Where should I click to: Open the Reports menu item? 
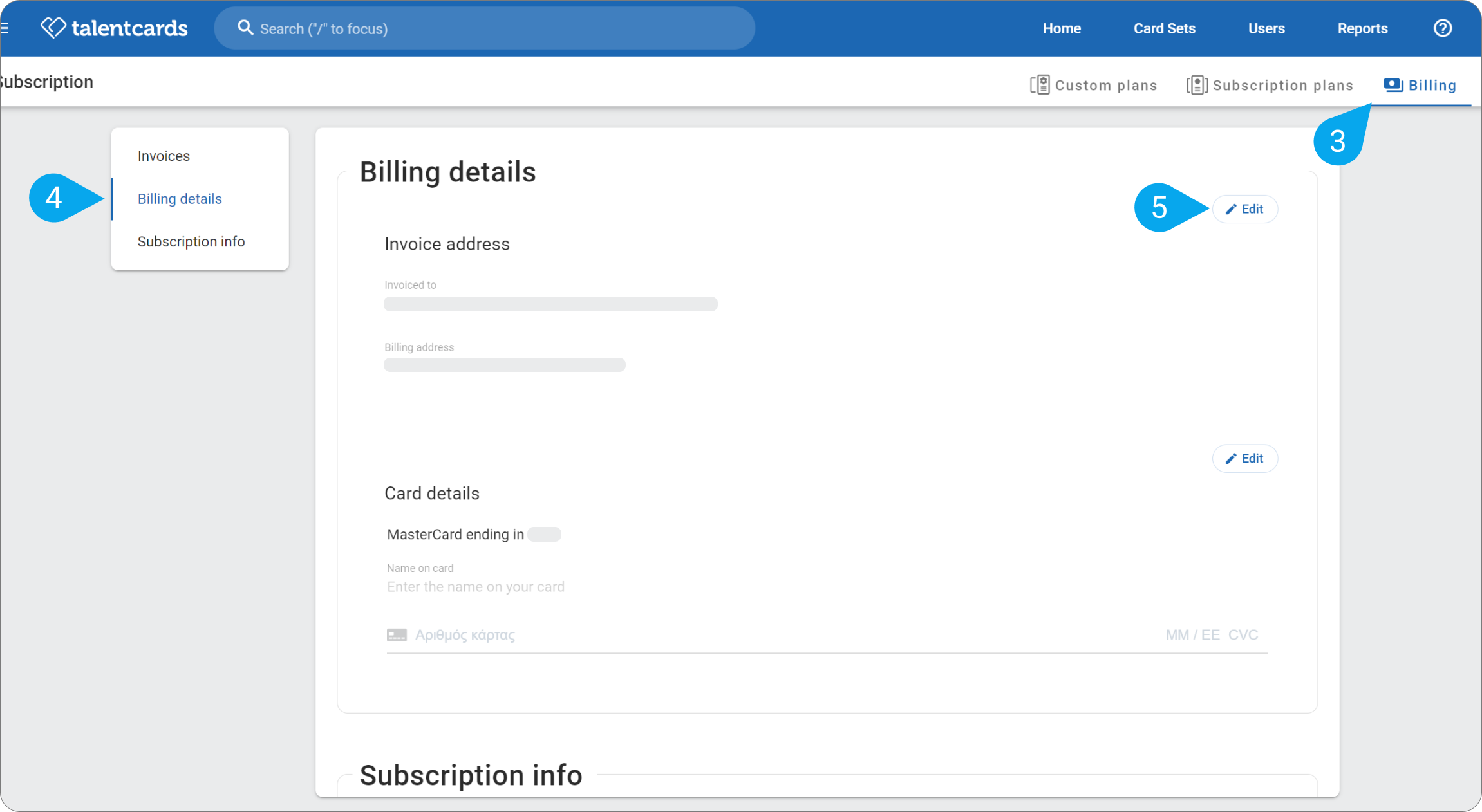[1362, 28]
